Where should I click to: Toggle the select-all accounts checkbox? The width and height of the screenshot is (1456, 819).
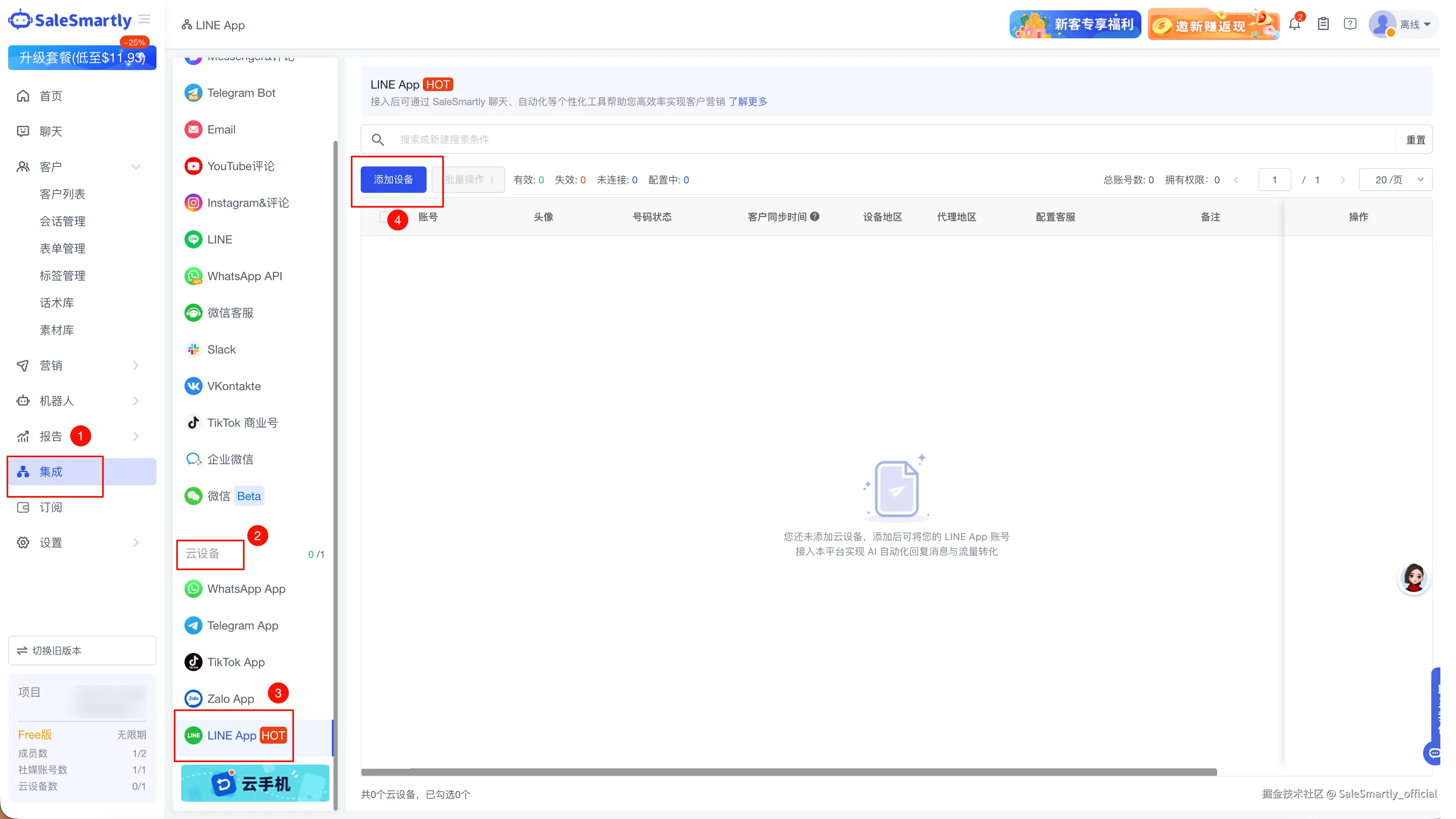click(x=384, y=217)
